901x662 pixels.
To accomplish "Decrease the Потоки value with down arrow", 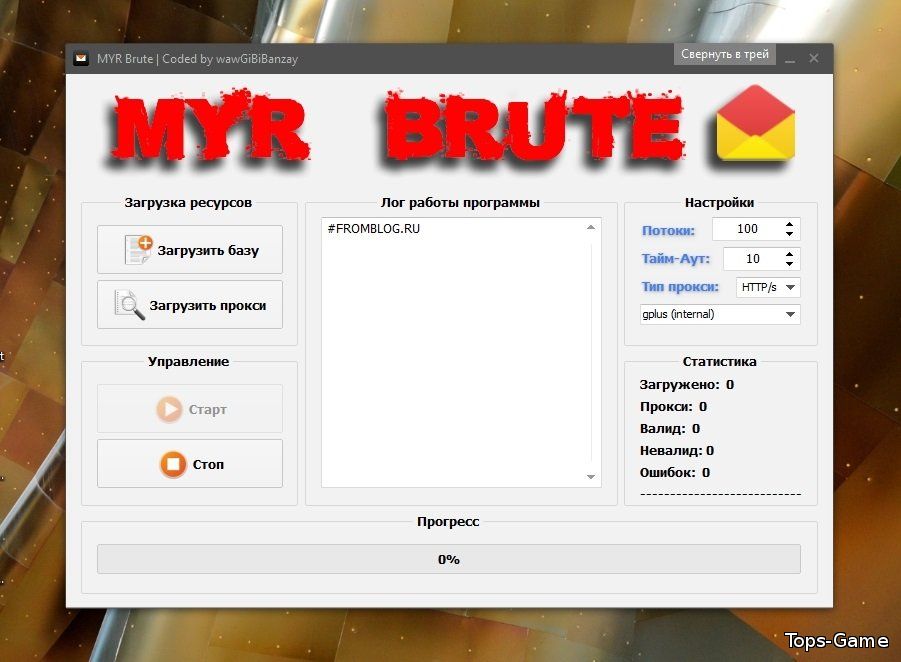I will pyautogui.click(x=790, y=234).
